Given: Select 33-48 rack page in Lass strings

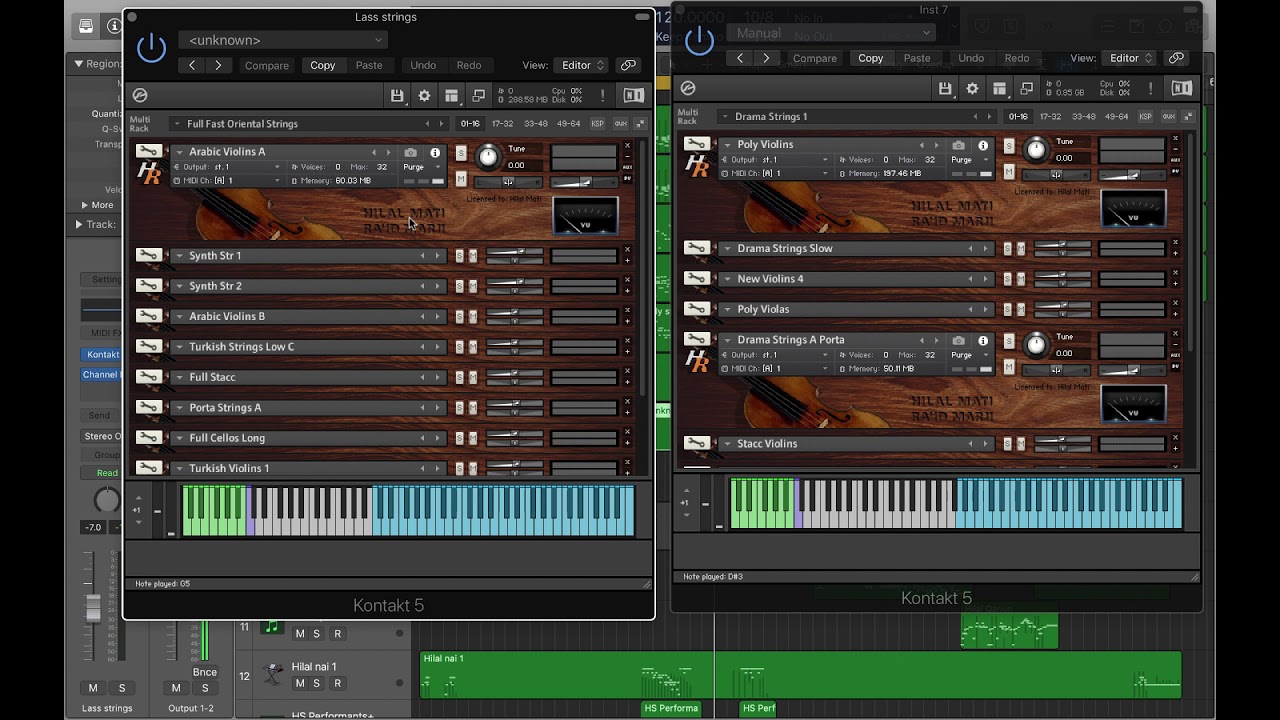Looking at the screenshot, I should 535,124.
